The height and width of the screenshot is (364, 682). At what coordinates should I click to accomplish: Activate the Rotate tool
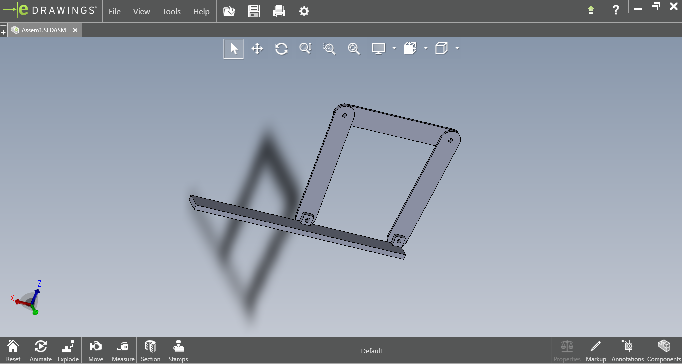pyautogui.click(x=281, y=49)
